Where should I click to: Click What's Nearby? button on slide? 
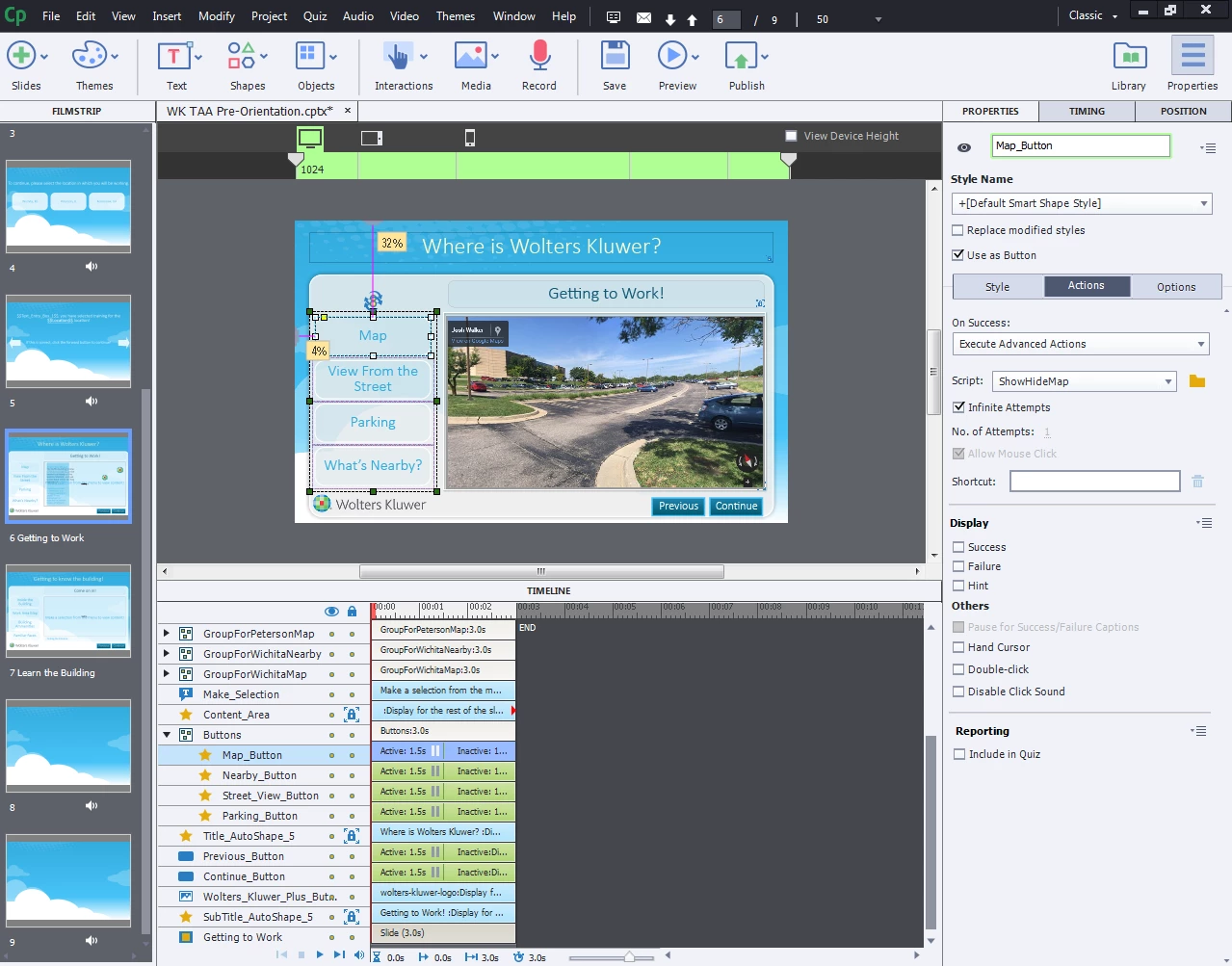point(373,465)
